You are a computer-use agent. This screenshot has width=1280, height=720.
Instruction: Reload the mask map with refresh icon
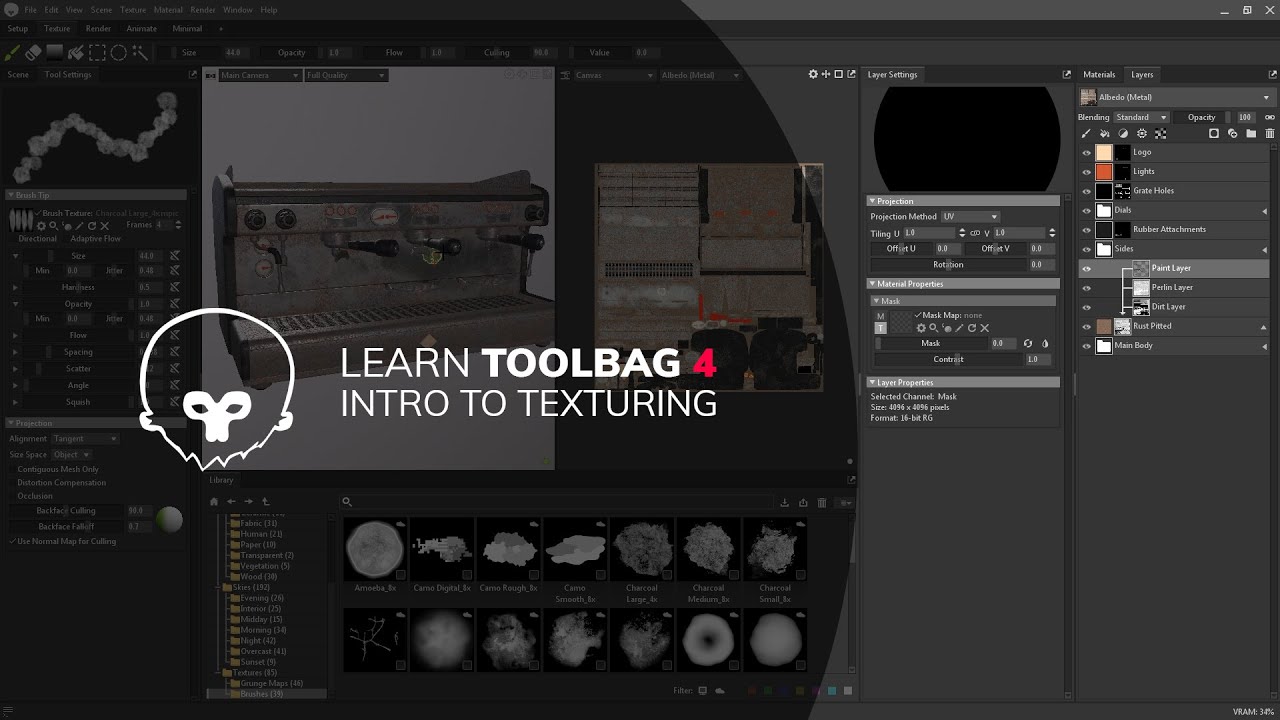tap(972, 328)
